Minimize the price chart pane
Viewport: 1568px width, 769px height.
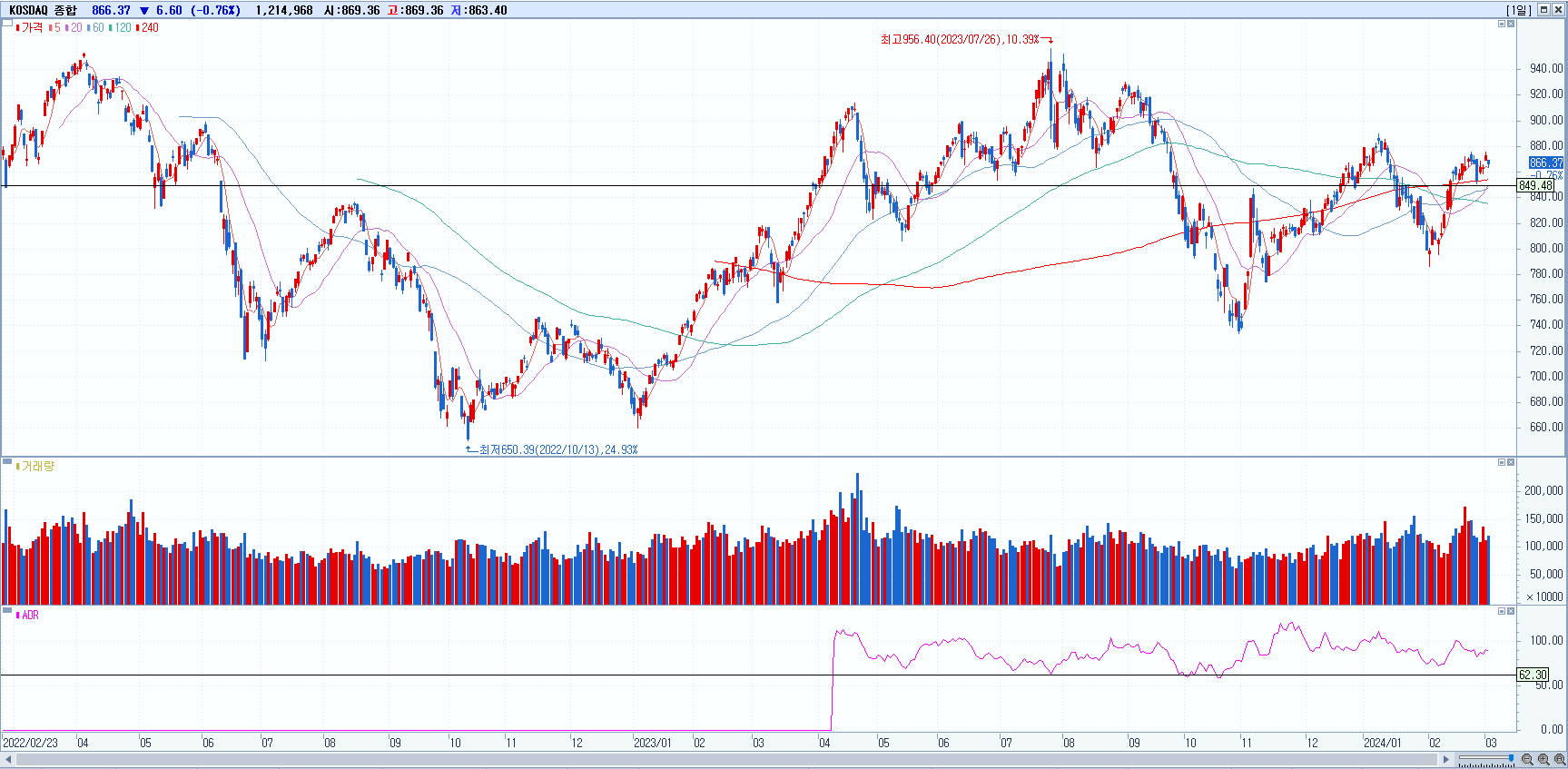[1502, 24]
